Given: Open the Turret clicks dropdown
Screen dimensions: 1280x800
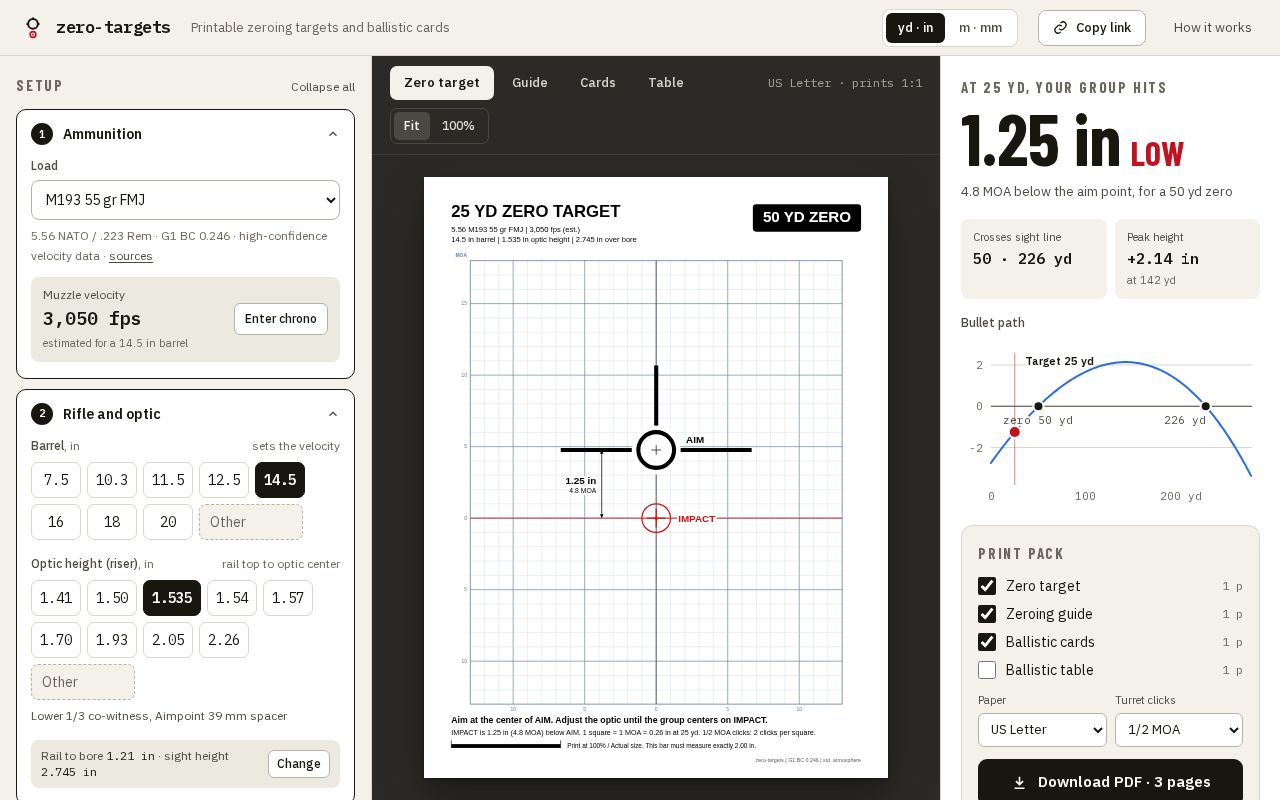Looking at the screenshot, I should point(1179,730).
